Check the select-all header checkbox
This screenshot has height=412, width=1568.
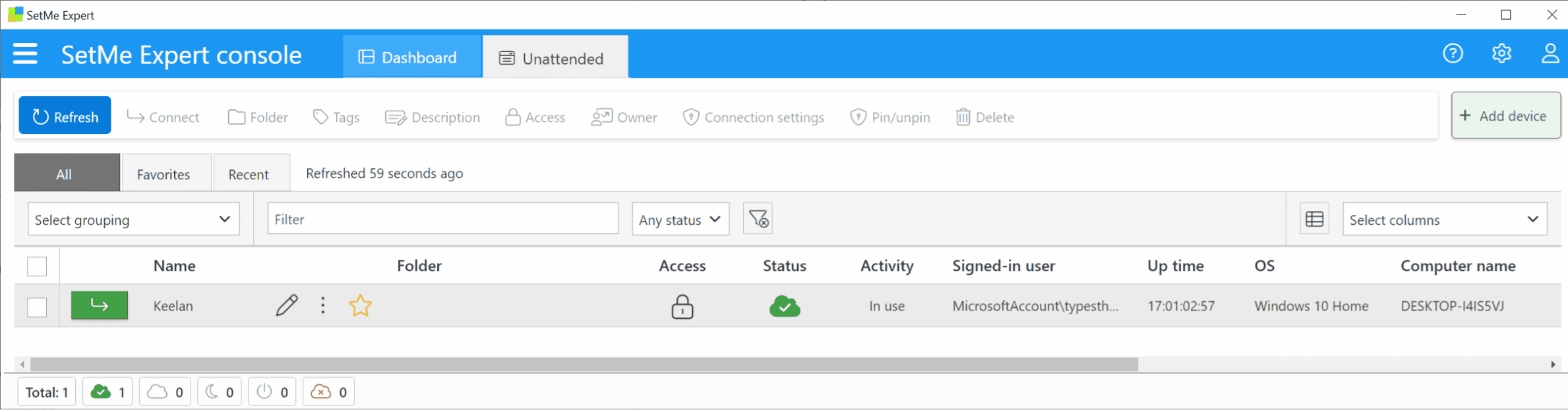(x=37, y=266)
